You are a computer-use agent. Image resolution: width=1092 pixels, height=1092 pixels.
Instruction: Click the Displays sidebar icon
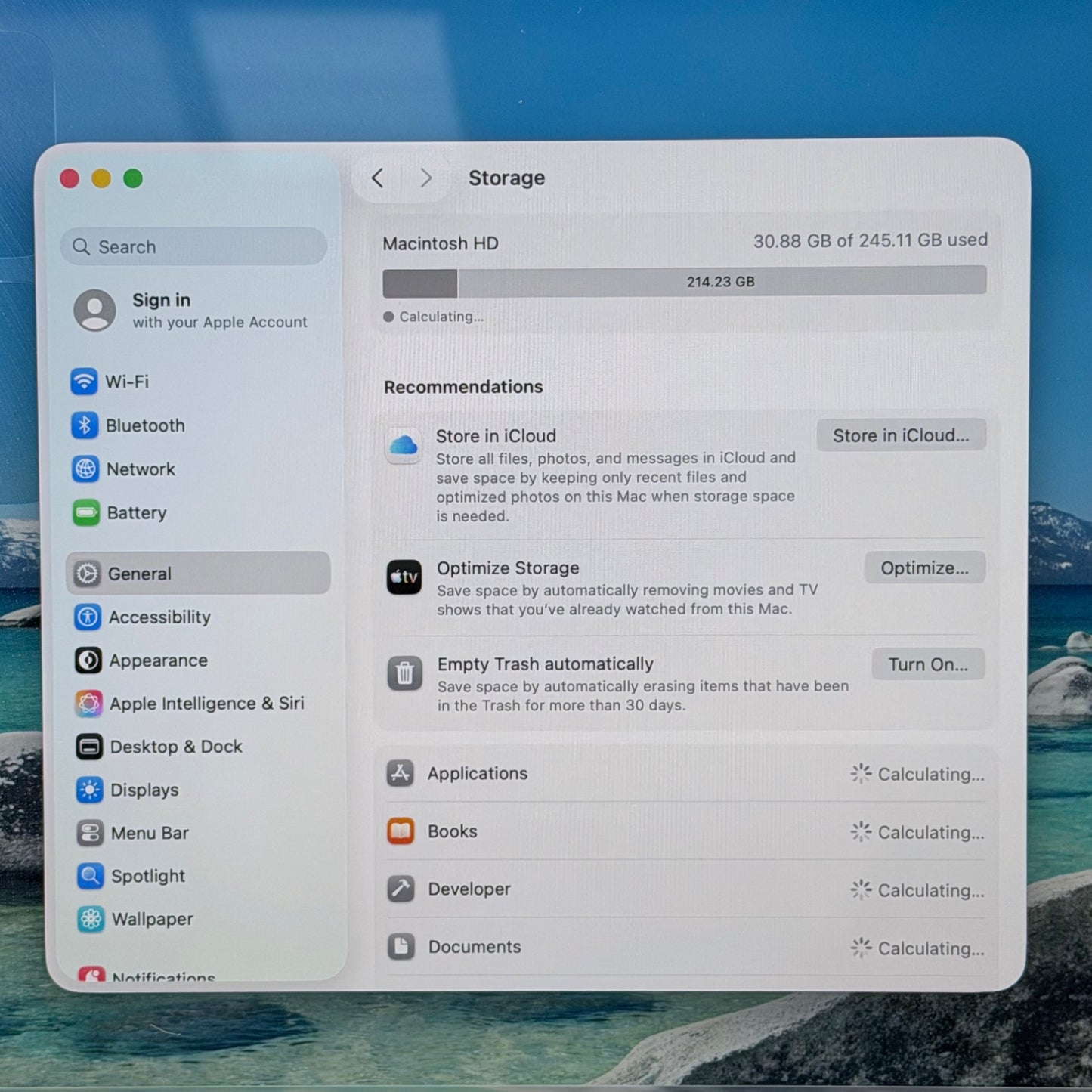point(89,790)
